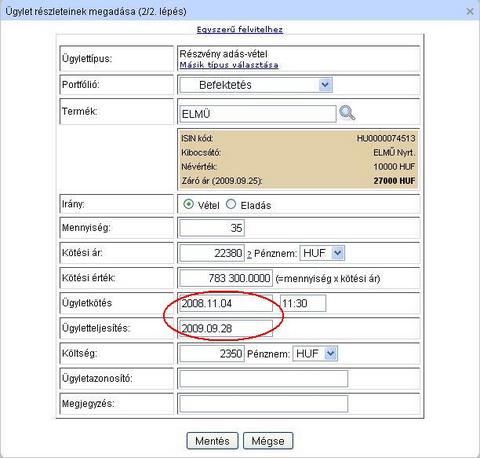The height and width of the screenshot is (458, 480).
Task: Open the Egyszerű felvitelhez link
Action: point(240,30)
